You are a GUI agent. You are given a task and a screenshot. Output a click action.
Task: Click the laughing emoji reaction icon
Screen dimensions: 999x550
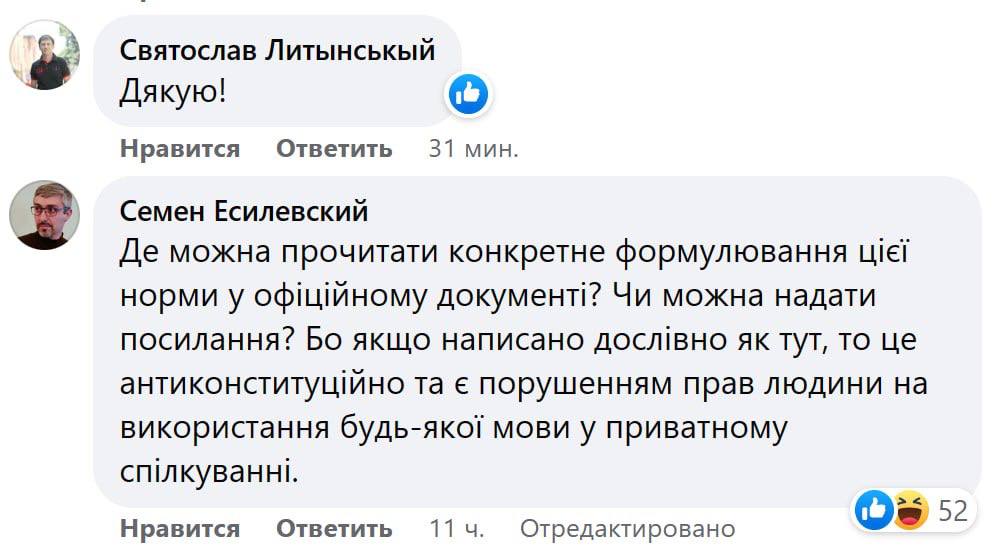pos(909,511)
